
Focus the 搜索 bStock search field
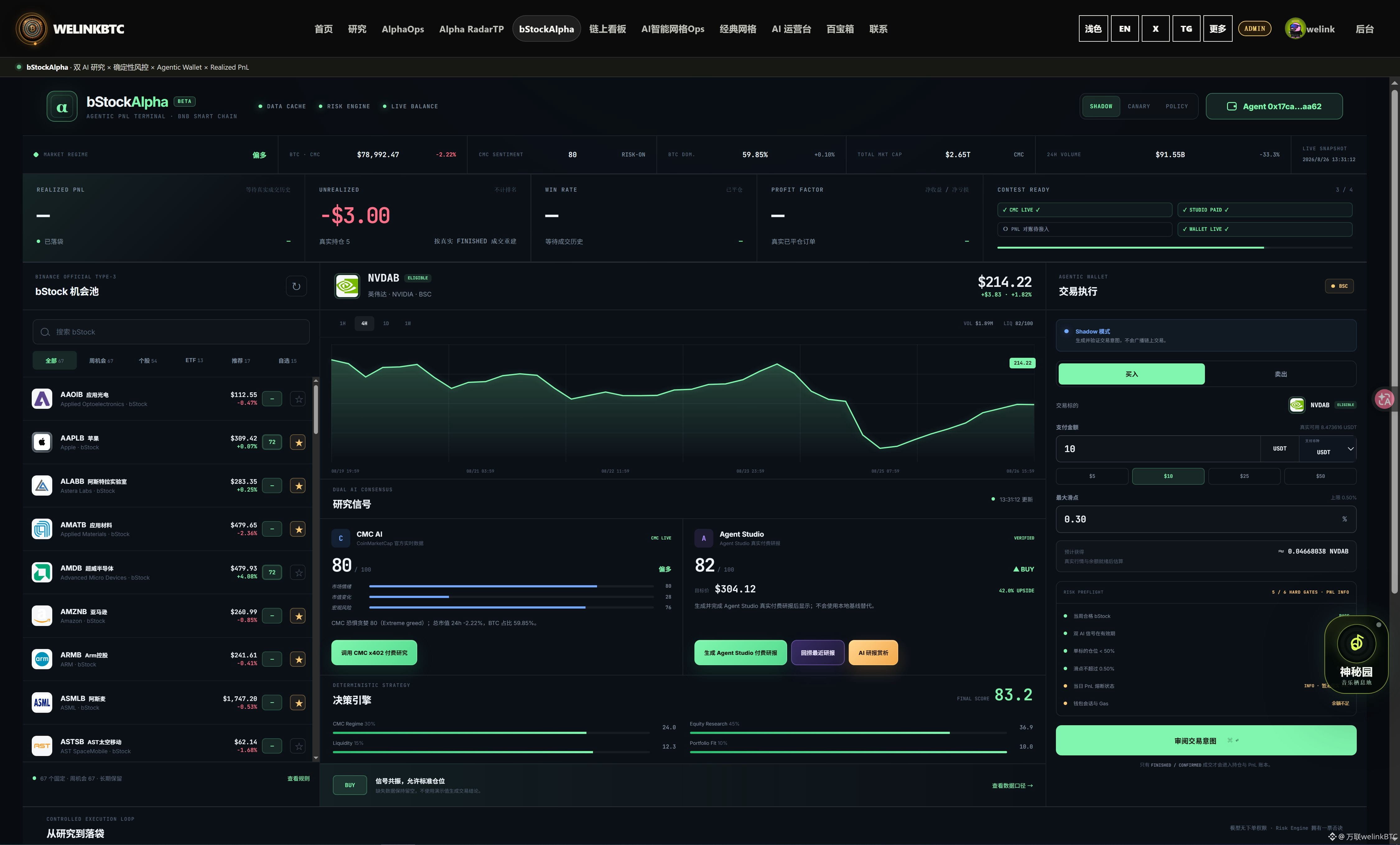coord(171,332)
